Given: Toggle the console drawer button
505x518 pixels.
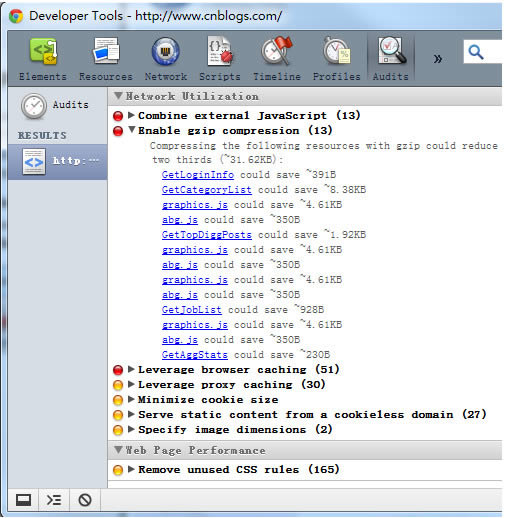Looking at the screenshot, I should pos(54,500).
